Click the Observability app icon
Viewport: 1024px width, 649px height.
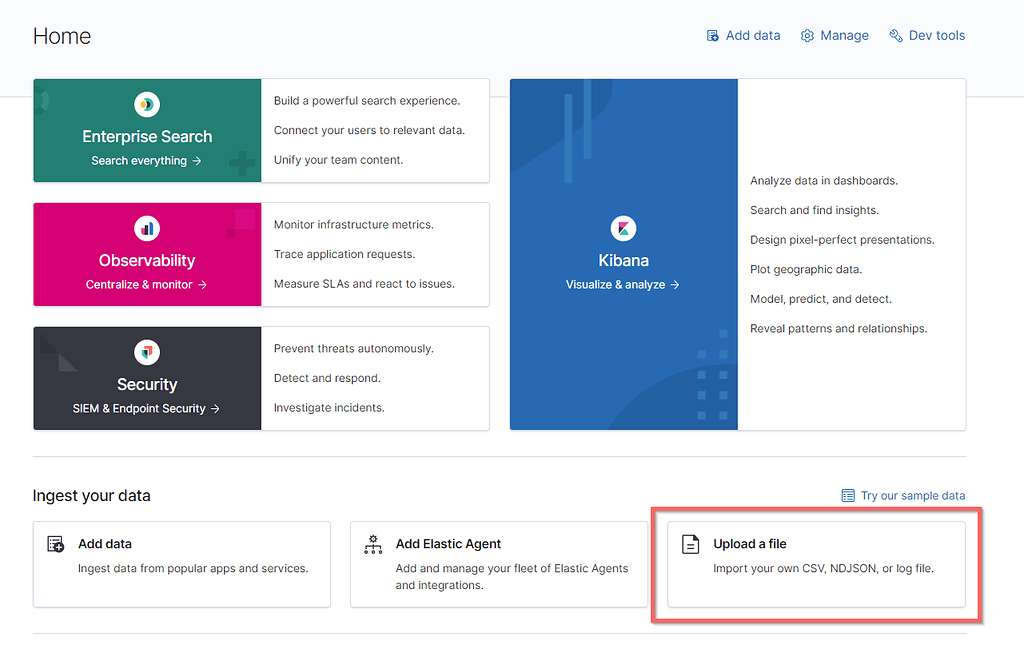[146, 228]
